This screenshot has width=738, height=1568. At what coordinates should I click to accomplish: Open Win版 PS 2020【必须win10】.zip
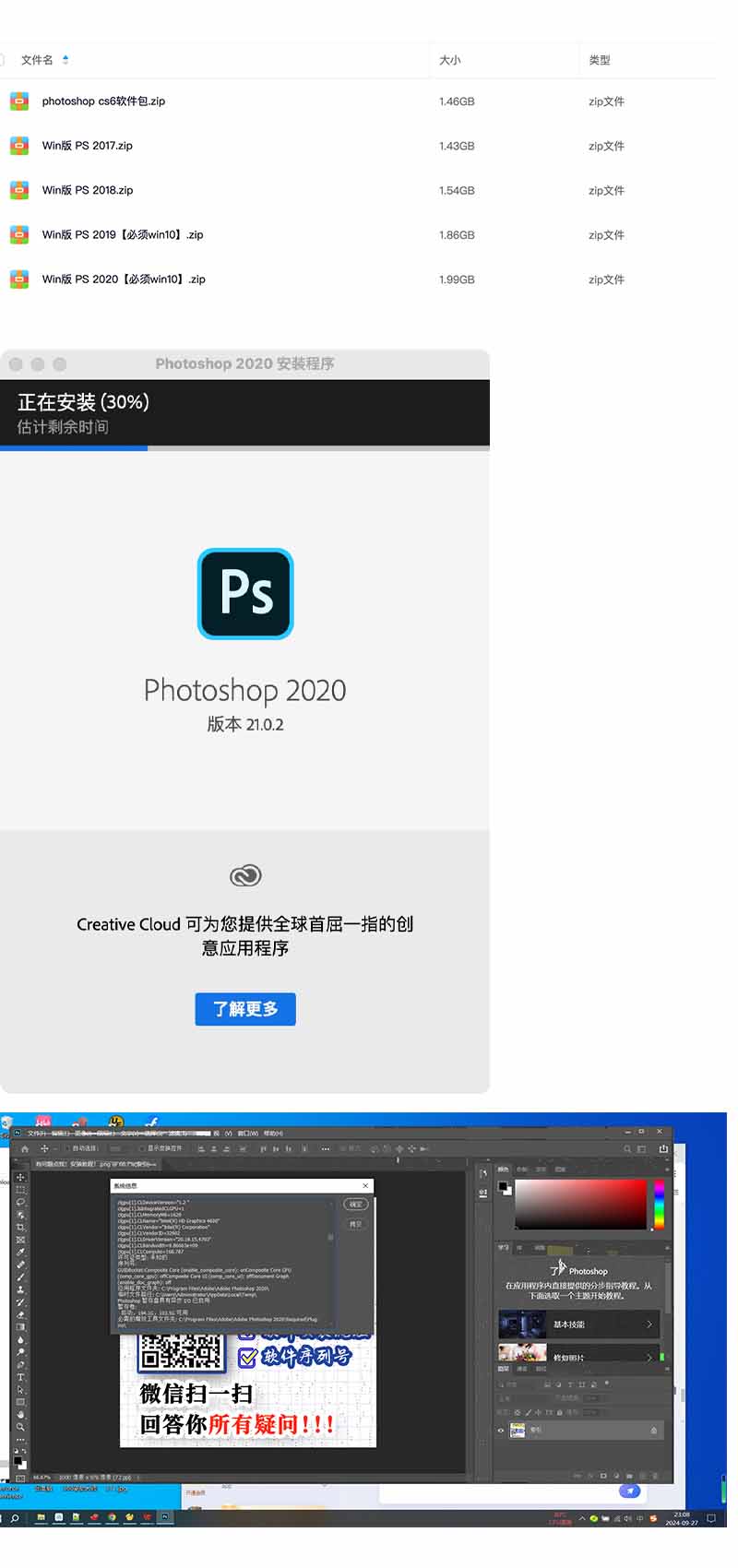pyautogui.click(x=124, y=279)
